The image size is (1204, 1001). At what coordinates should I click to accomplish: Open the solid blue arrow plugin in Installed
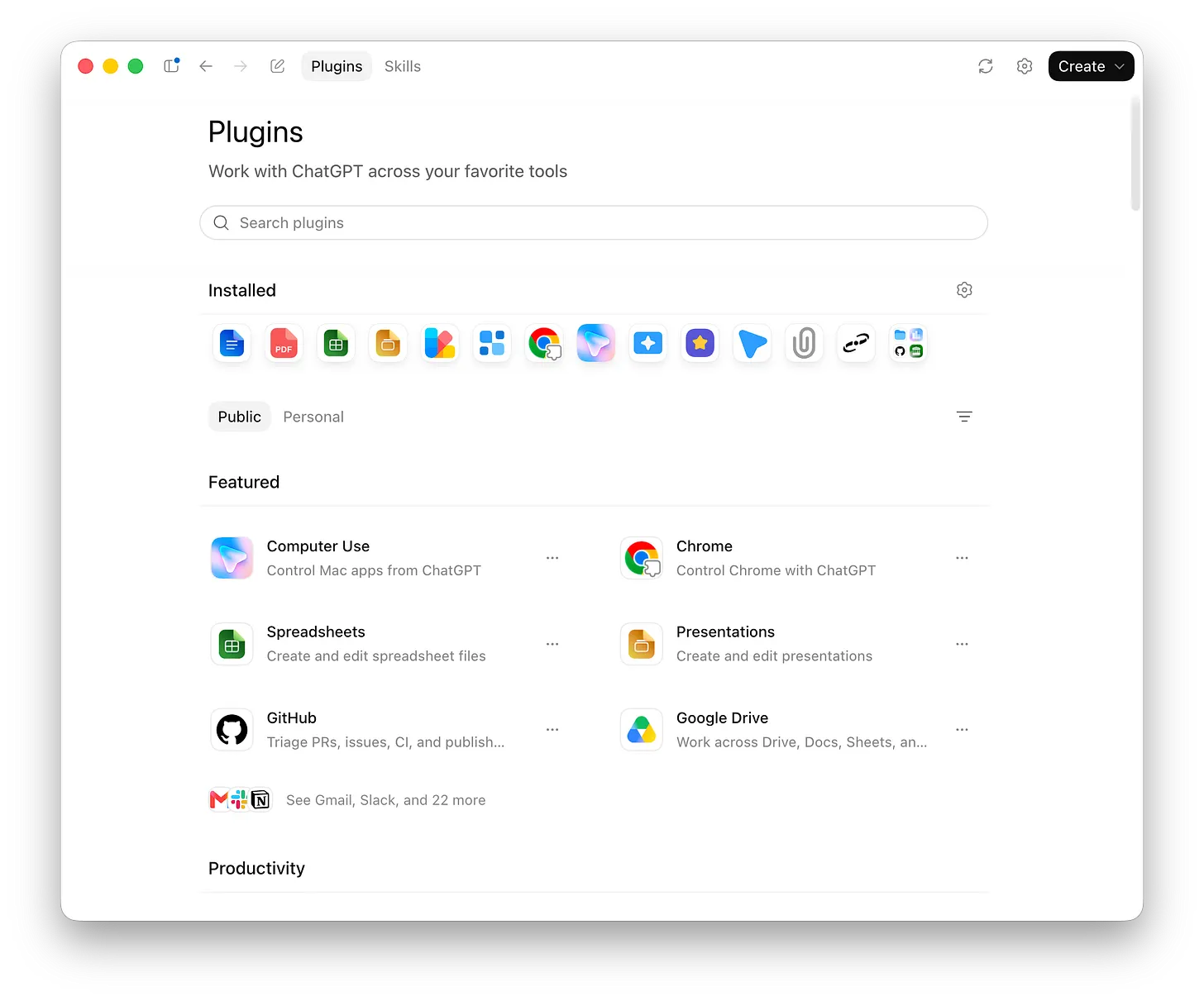752,343
